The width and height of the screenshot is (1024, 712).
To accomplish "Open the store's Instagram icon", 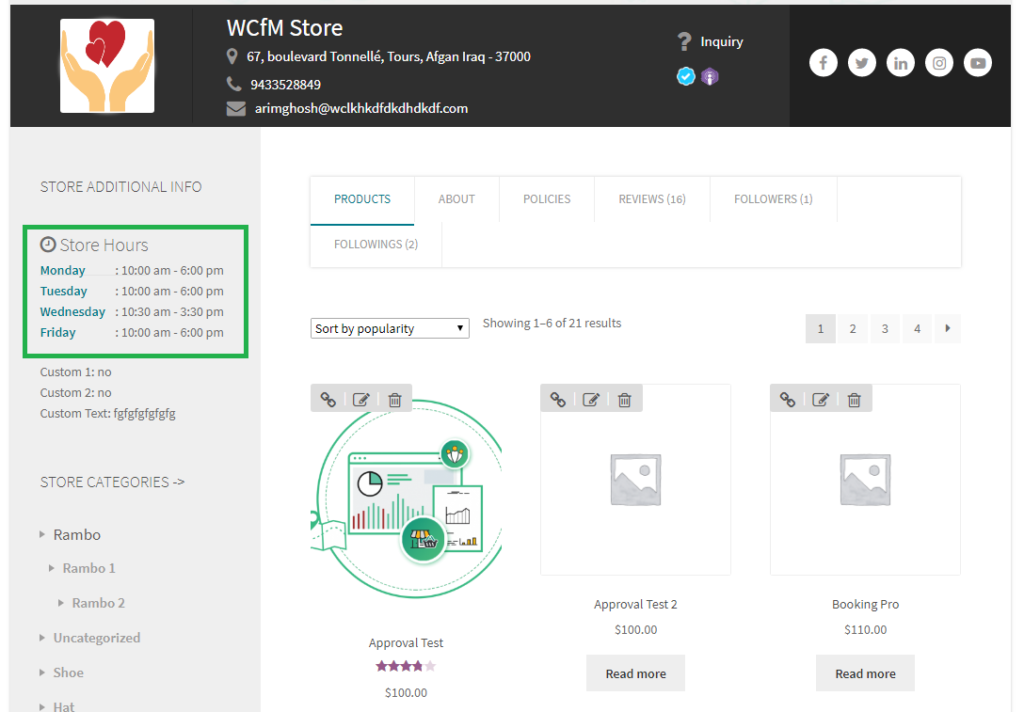I will pos(938,63).
